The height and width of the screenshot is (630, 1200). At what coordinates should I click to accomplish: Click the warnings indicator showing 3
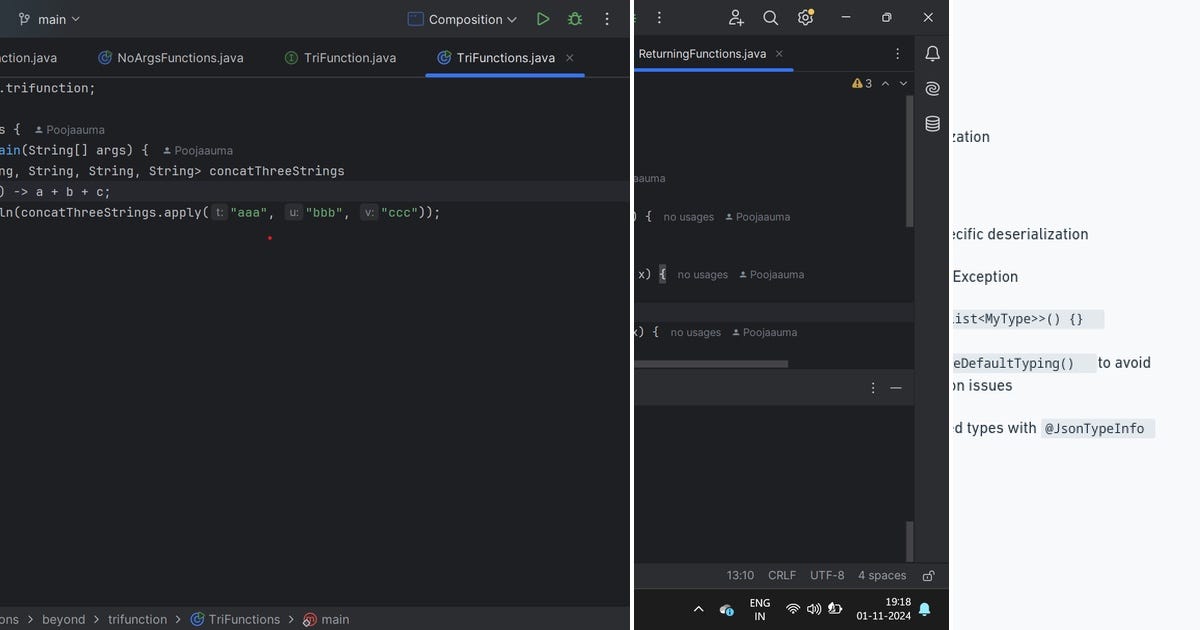tap(862, 84)
